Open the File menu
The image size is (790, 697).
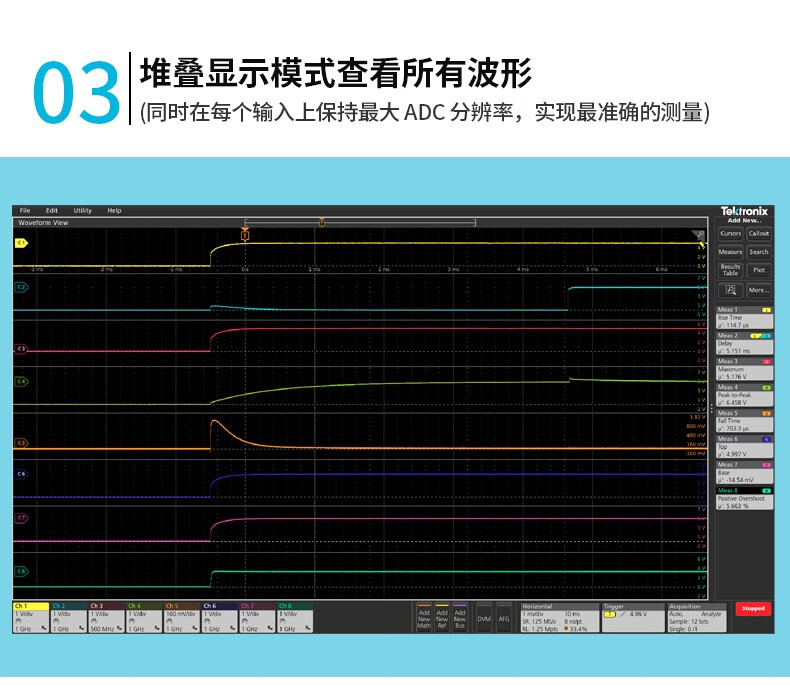click(x=25, y=210)
